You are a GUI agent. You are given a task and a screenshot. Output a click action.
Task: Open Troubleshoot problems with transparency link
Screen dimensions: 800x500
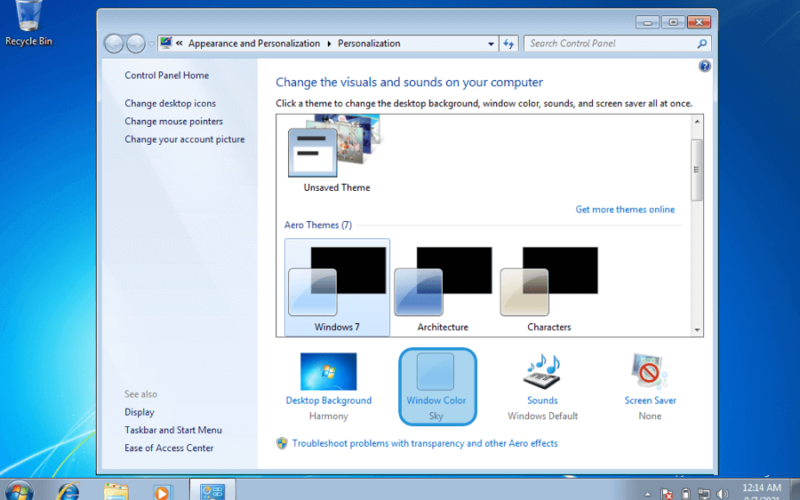pos(424,443)
